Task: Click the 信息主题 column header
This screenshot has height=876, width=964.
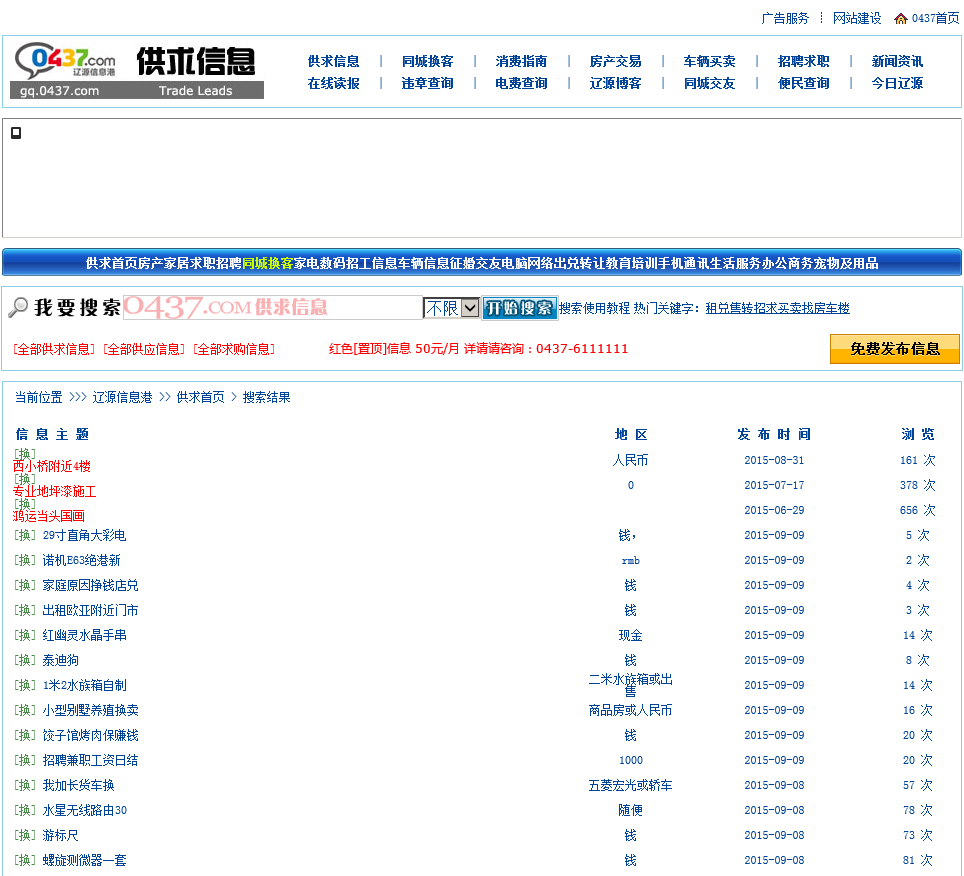Action: (x=52, y=435)
